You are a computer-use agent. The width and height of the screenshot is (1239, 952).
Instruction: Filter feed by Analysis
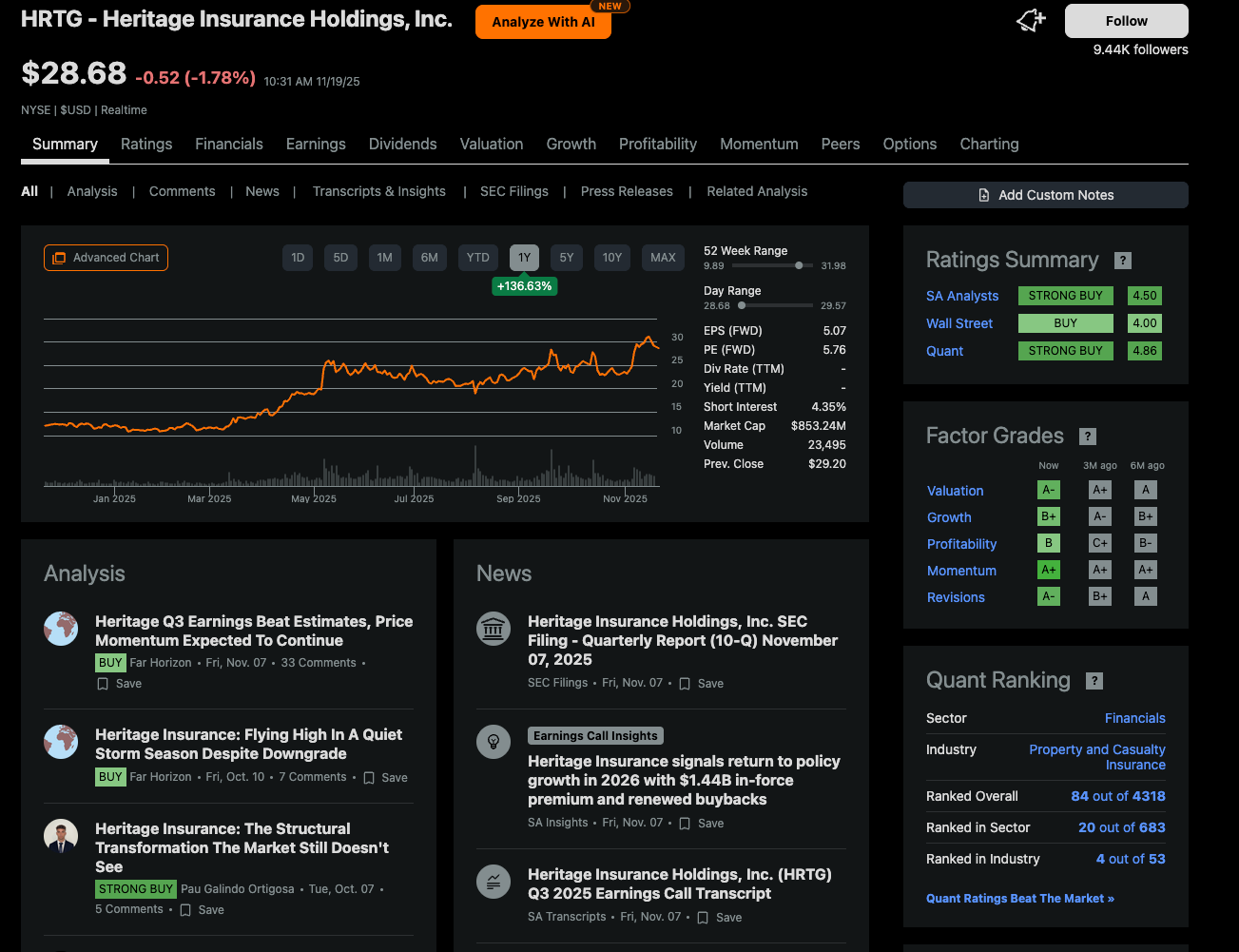tap(92, 191)
